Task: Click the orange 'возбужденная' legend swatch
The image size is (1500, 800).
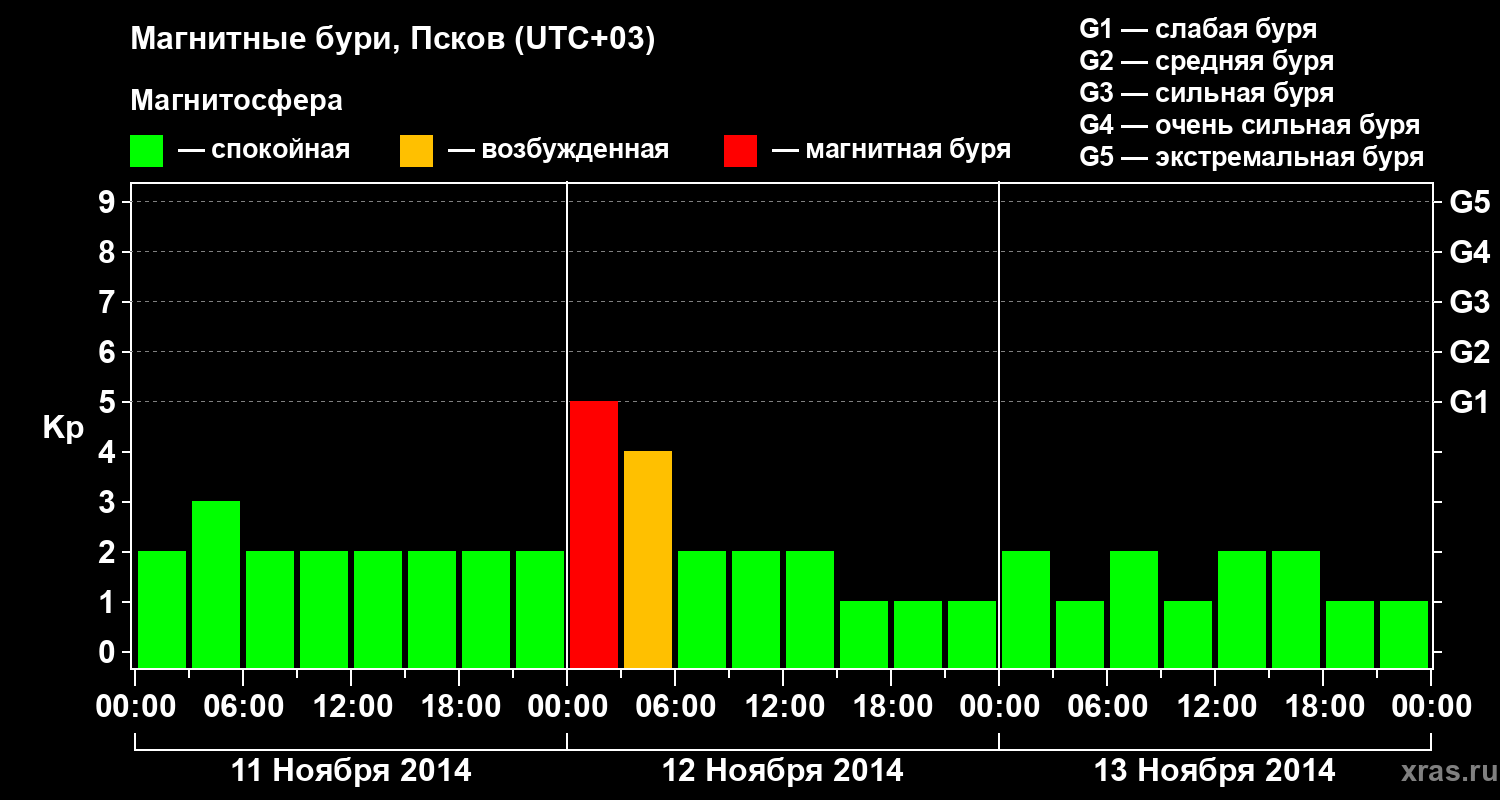Action: 416,151
